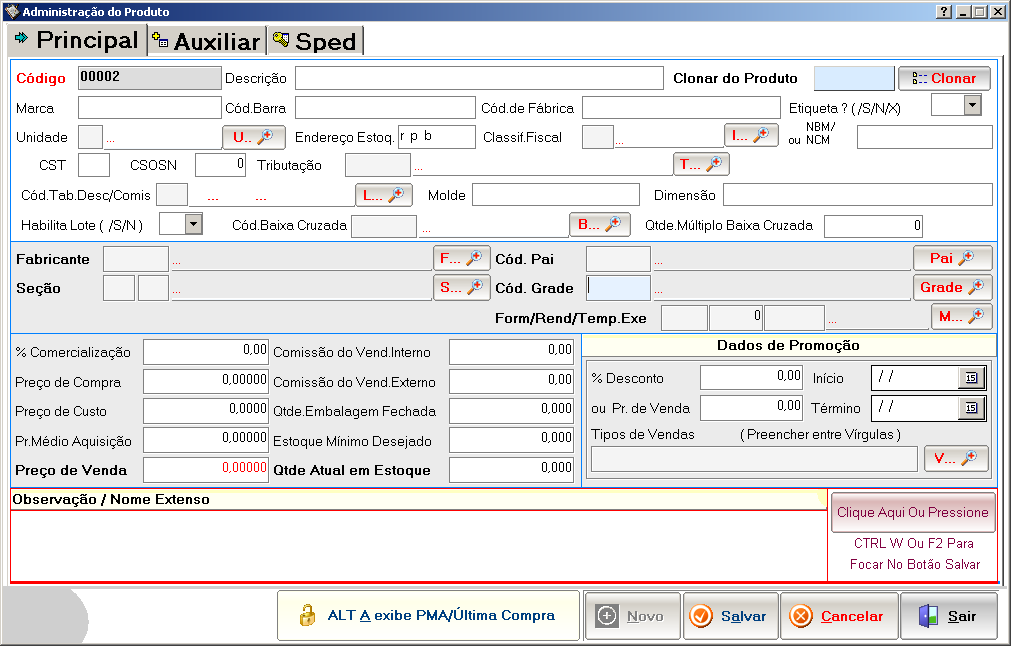This screenshot has width=1011, height=646.
Task: Click the Seção lookup magnifier button
Action: (462, 288)
